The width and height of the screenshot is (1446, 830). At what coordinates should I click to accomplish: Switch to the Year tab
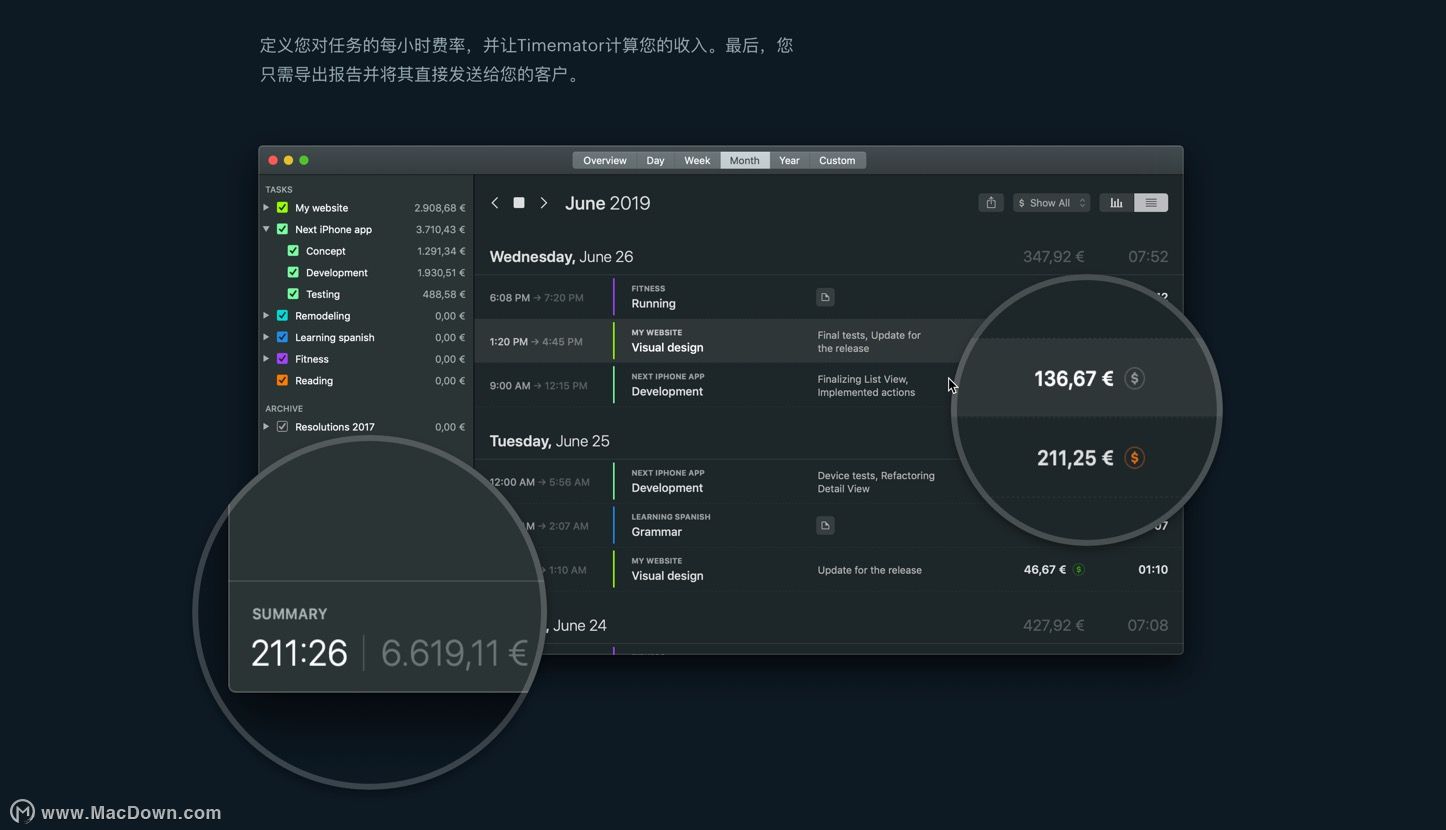pos(789,160)
